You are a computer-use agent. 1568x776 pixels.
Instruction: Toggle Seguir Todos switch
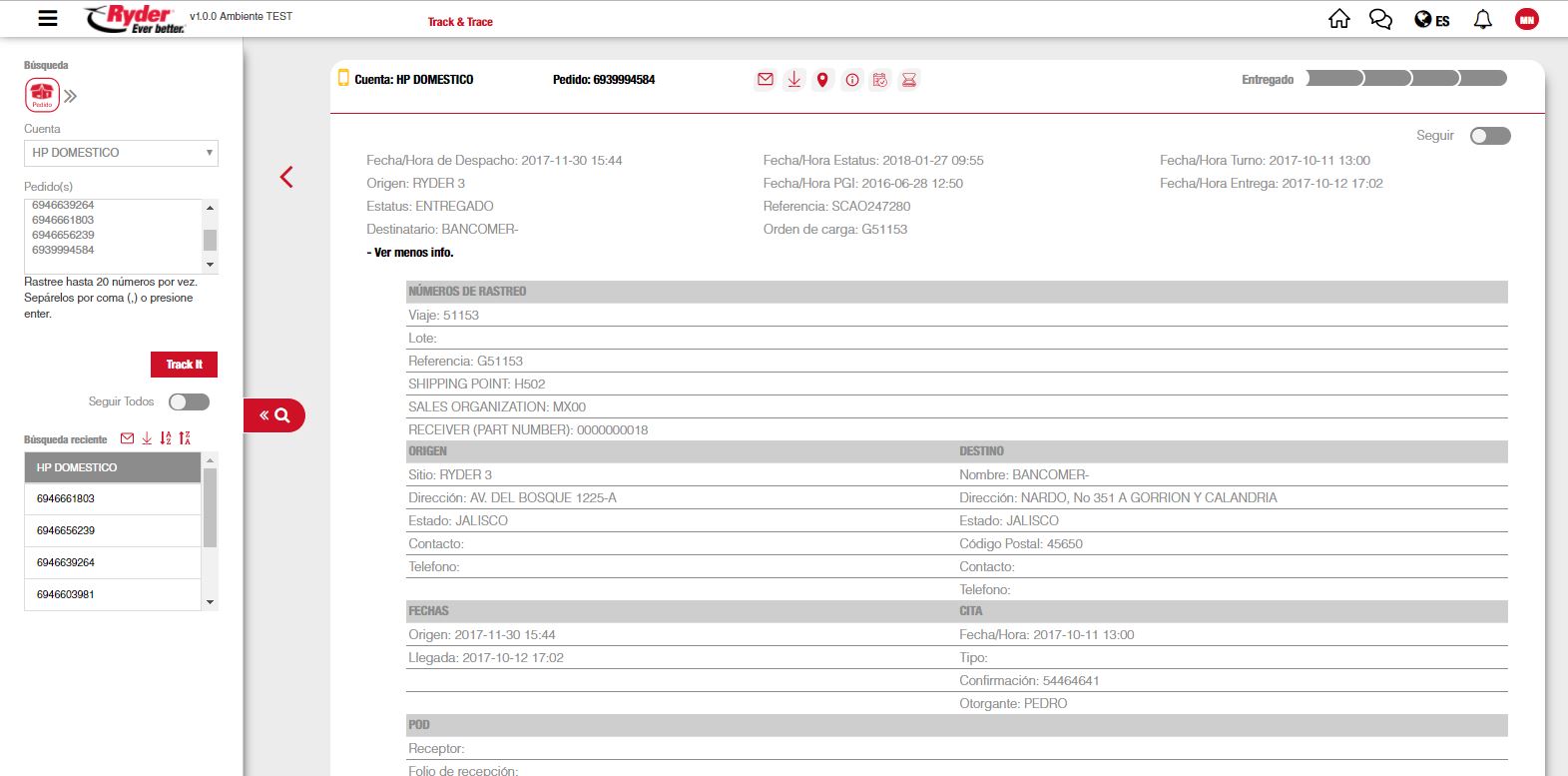(189, 401)
